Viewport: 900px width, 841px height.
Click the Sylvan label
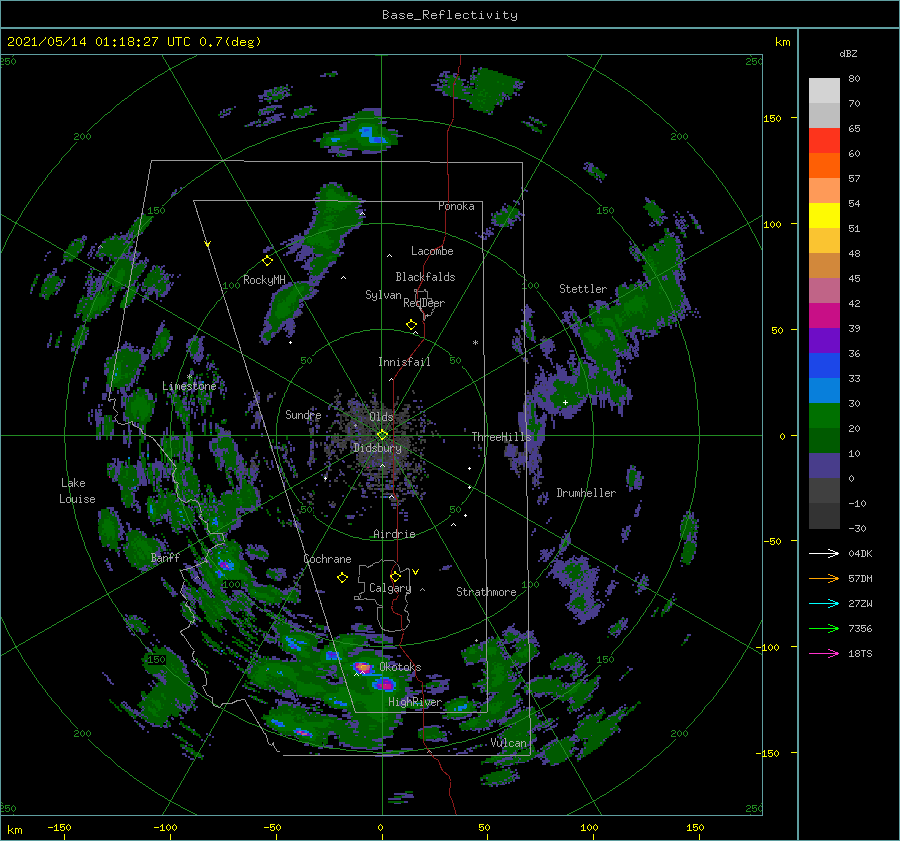383,295
